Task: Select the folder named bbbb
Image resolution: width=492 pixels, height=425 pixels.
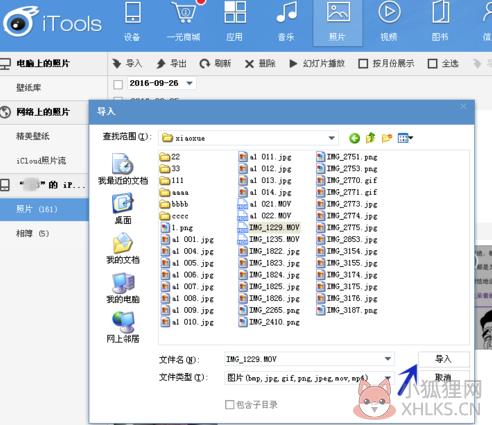Action: pos(174,204)
